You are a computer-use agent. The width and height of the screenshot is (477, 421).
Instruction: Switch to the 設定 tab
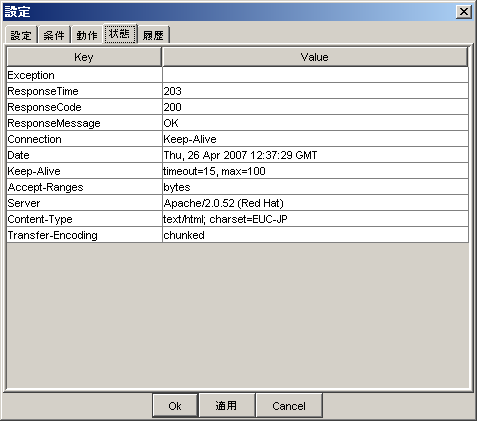pos(21,35)
